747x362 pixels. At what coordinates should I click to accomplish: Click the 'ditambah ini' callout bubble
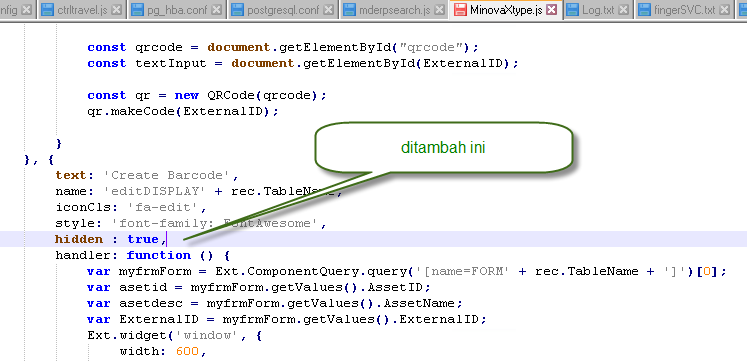[x=443, y=148]
